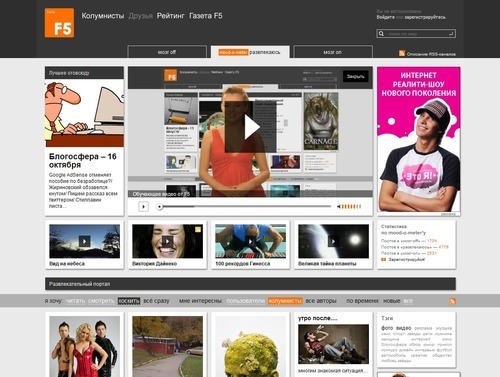The image size is (500, 377).
Task: Click the фото tag
Action: 387,328
